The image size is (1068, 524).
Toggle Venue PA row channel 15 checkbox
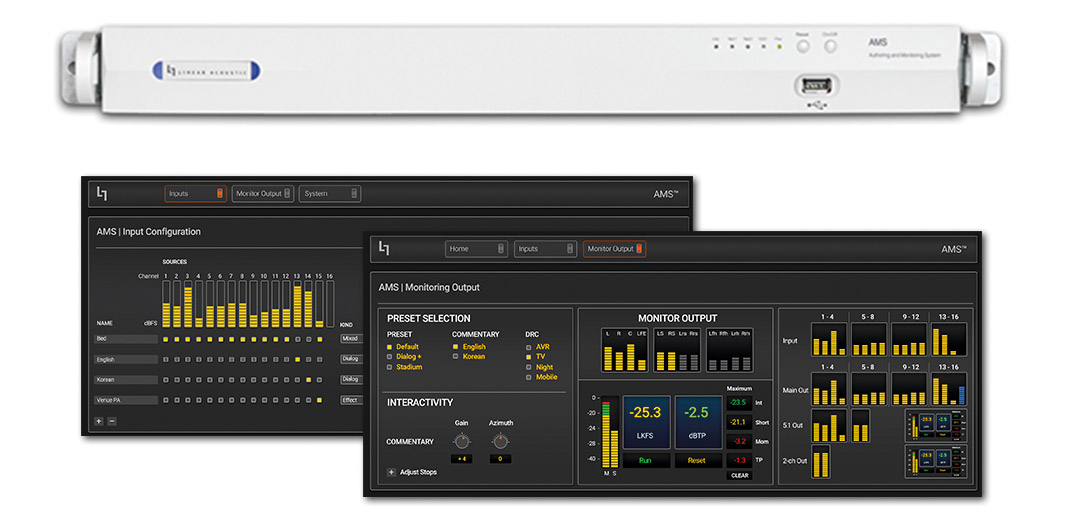click(x=319, y=400)
